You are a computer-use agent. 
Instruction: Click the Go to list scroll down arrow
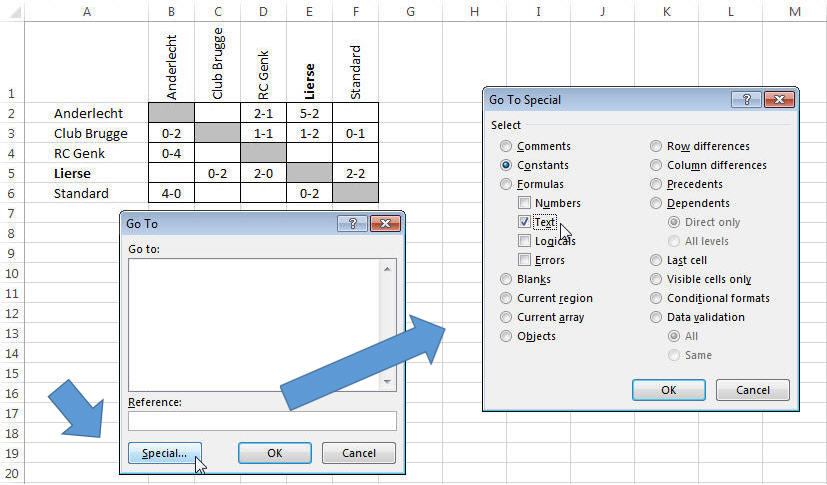(x=388, y=381)
